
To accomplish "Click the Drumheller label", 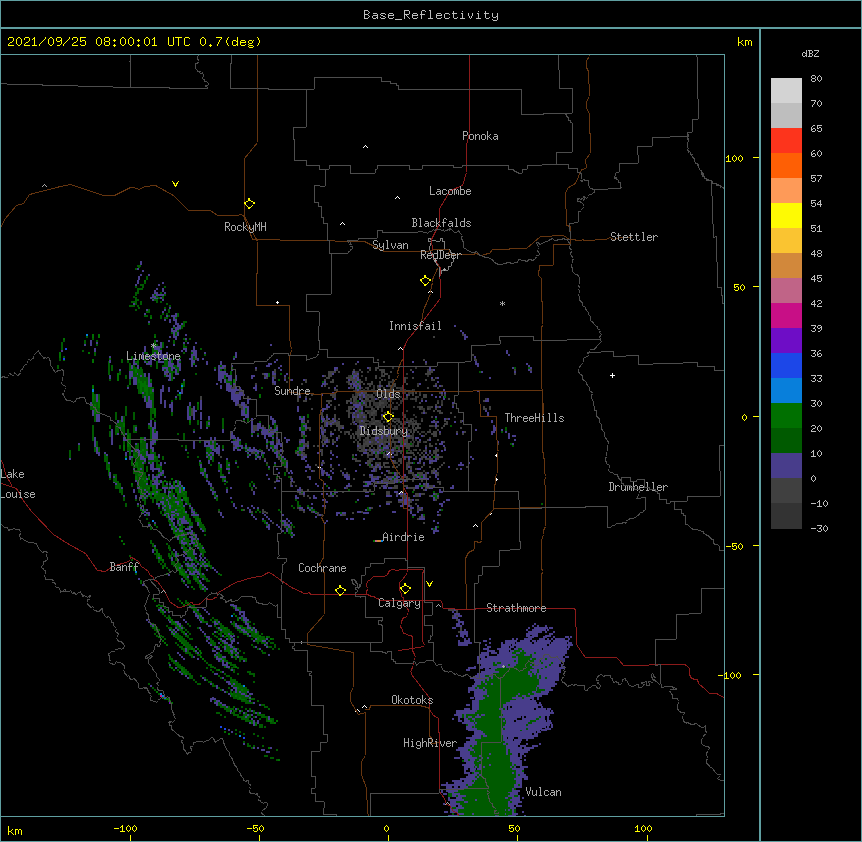I will pos(638,487).
